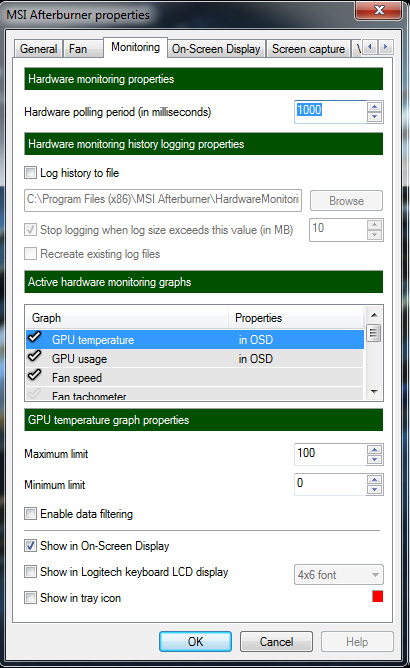The width and height of the screenshot is (410, 668).
Task: Increase log size limit value
Action: pyautogui.click(x=375, y=225)
